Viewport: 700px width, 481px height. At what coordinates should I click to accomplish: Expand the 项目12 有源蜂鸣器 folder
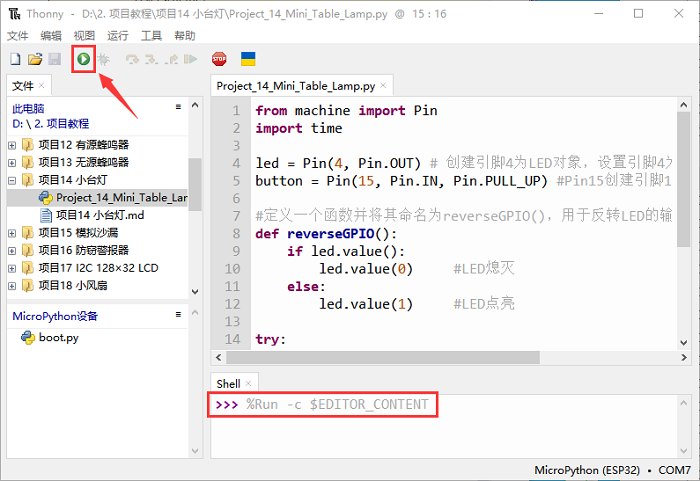pyautogui.click(x=12, y=145)
